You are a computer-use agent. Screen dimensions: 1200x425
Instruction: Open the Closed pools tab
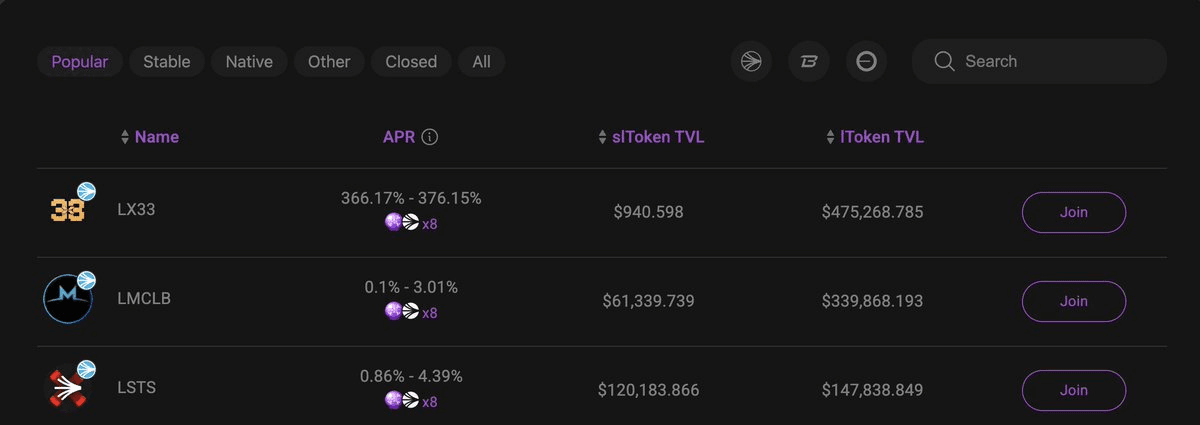411,62
